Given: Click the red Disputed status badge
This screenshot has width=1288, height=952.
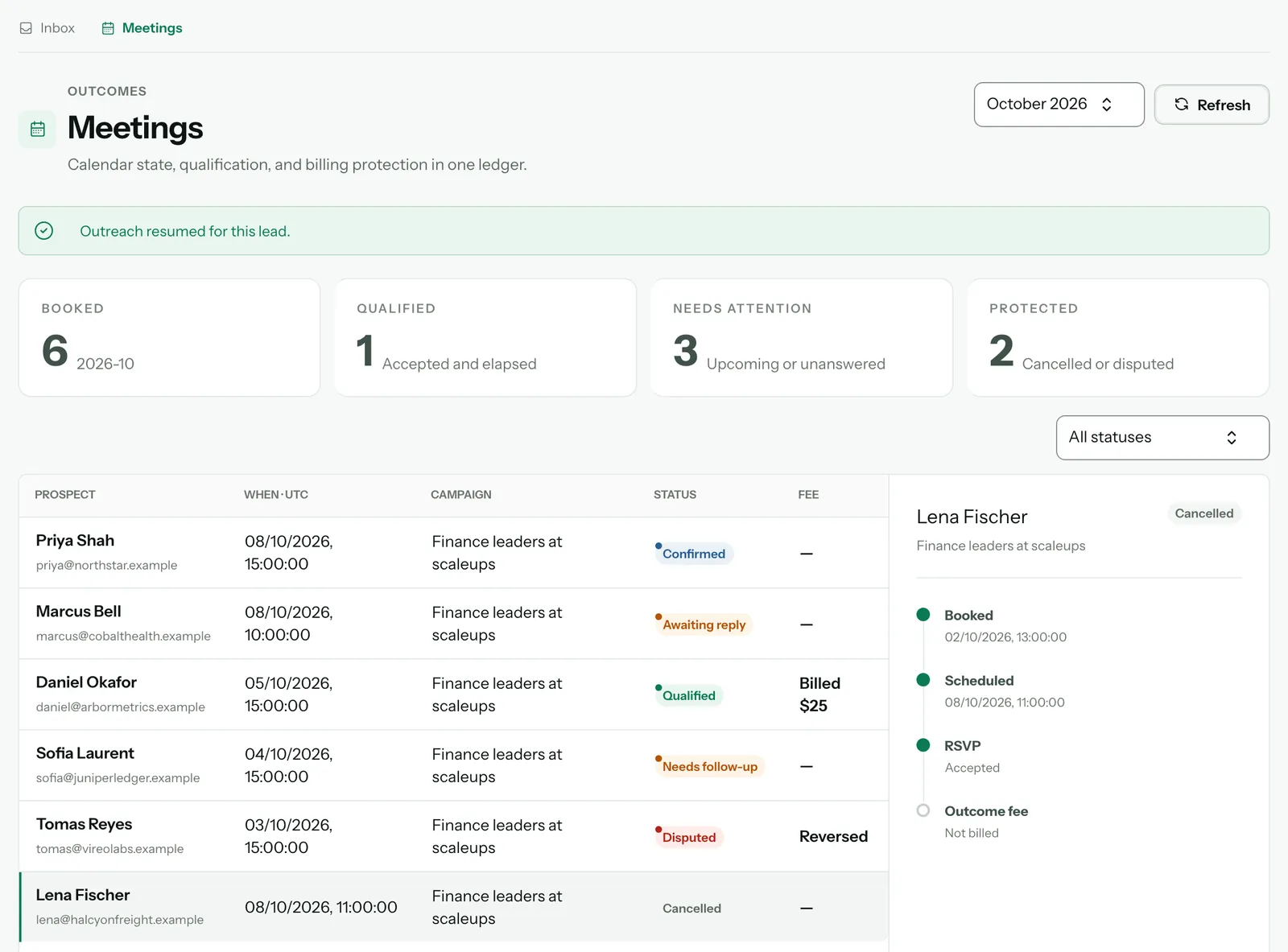Looking at the screenshot, I should pyautogui.click(x=688, y=837).
